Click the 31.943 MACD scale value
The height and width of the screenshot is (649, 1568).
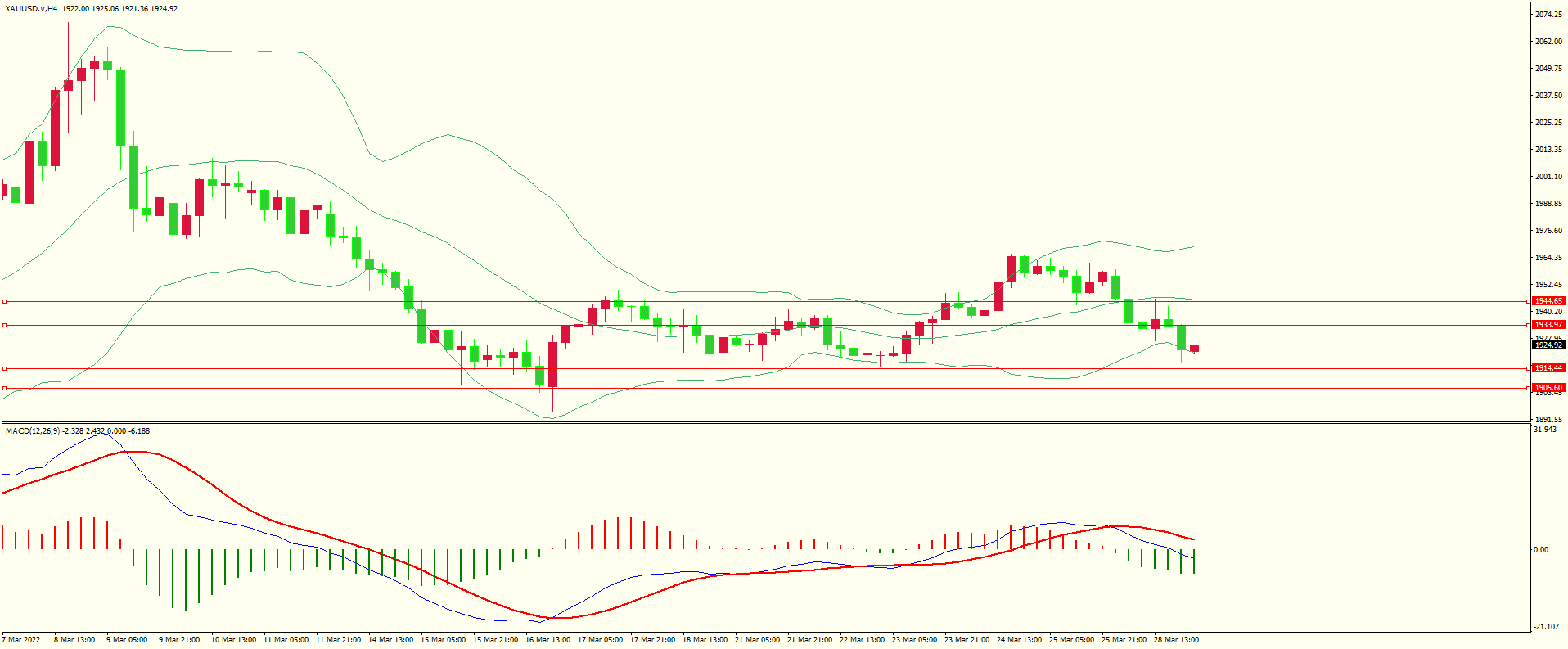(1545, 430)
